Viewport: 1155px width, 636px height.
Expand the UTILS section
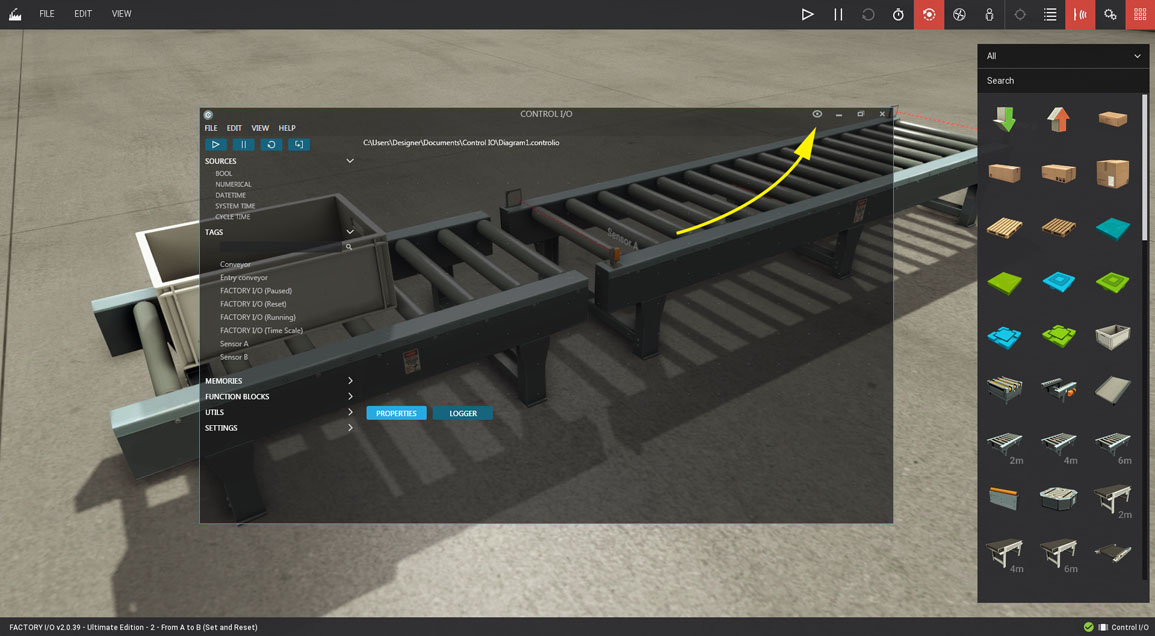point(350,412)
